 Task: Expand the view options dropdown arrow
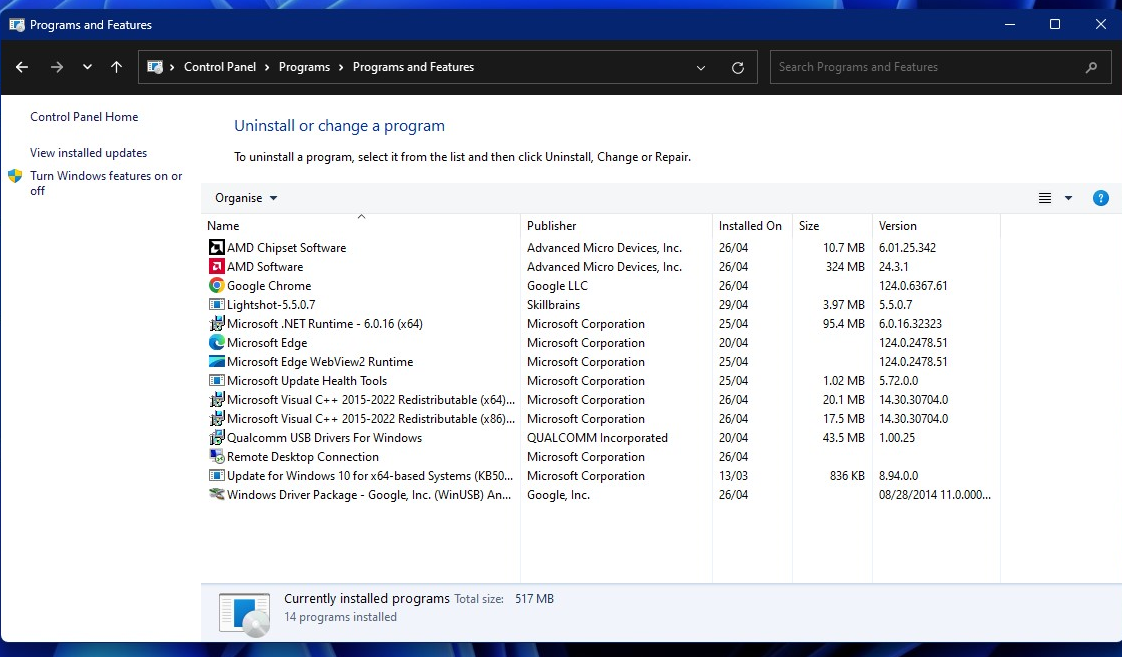pos(1068,198)
